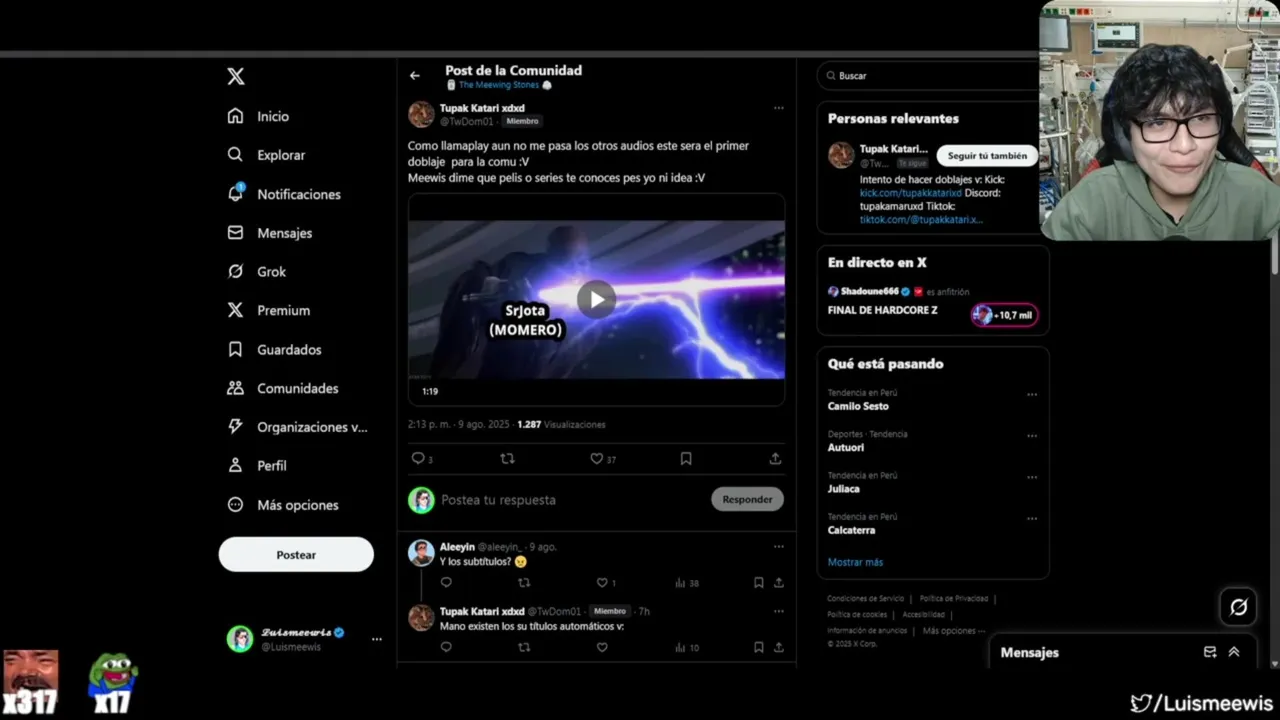
Task: Open the floating Grok icon button
Action: 1238,607
